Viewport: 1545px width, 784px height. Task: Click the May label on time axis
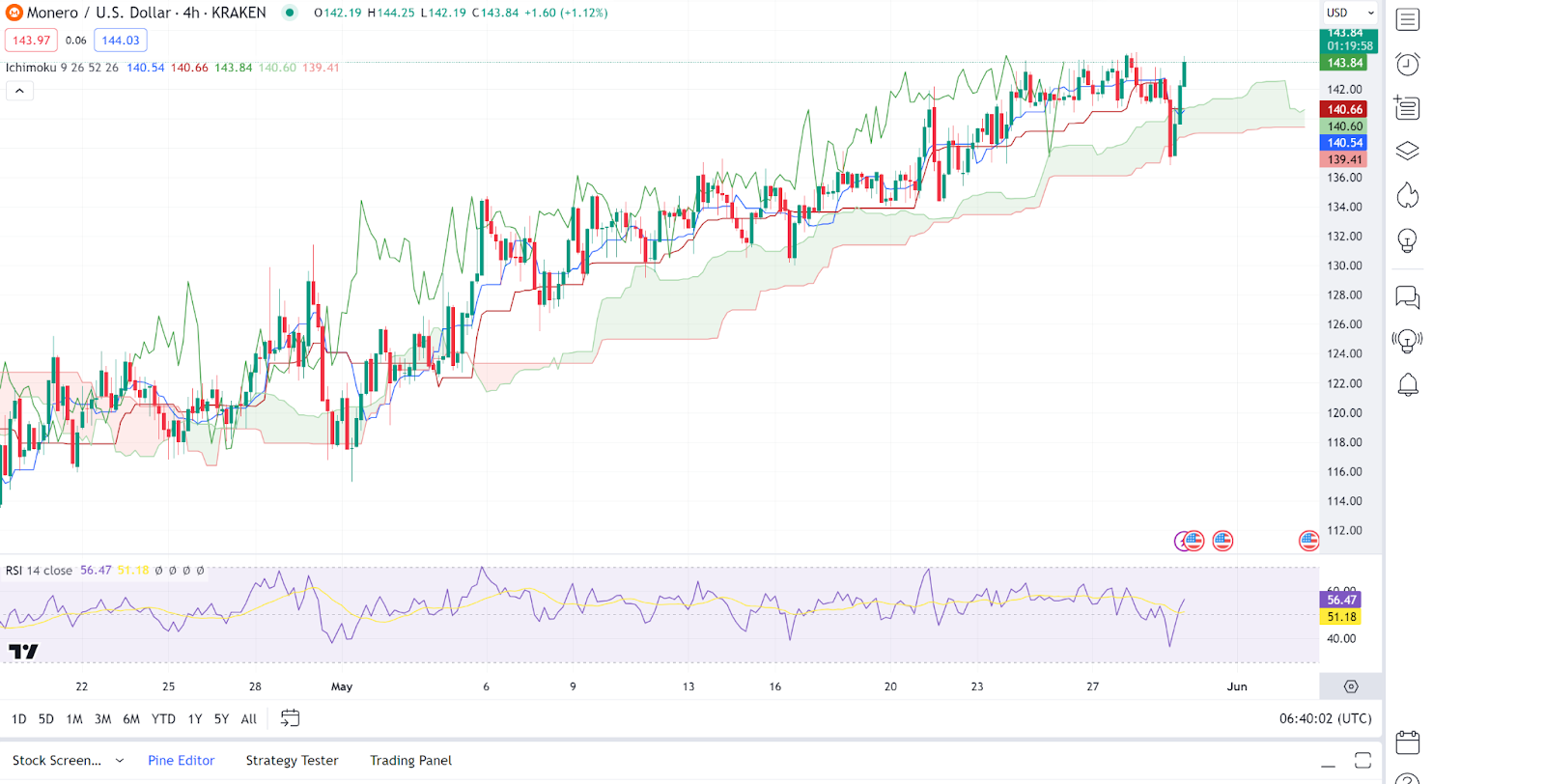pos(342,686)
